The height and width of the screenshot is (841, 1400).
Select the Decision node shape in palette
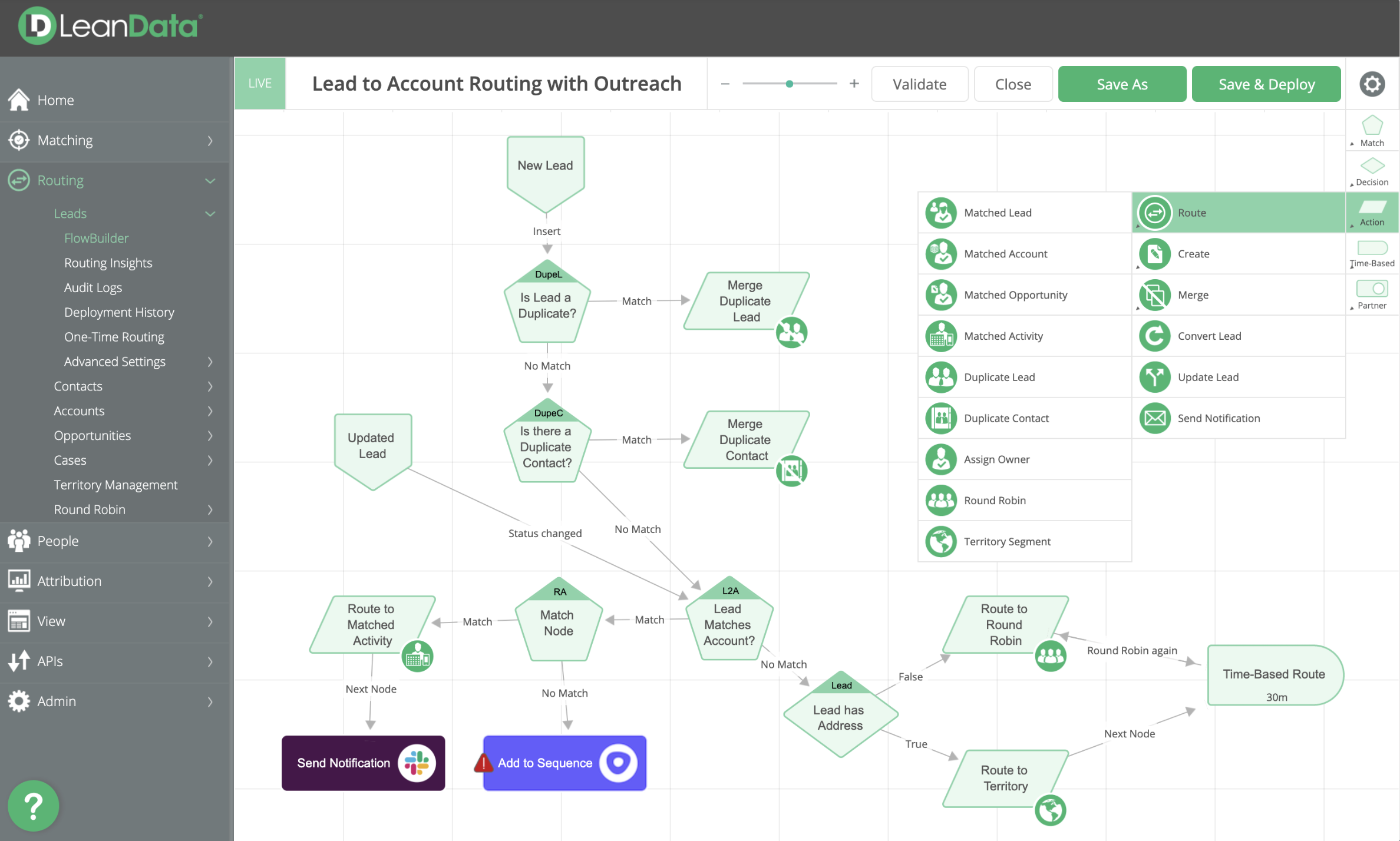pyautogui.click(x=1372, y=165)
